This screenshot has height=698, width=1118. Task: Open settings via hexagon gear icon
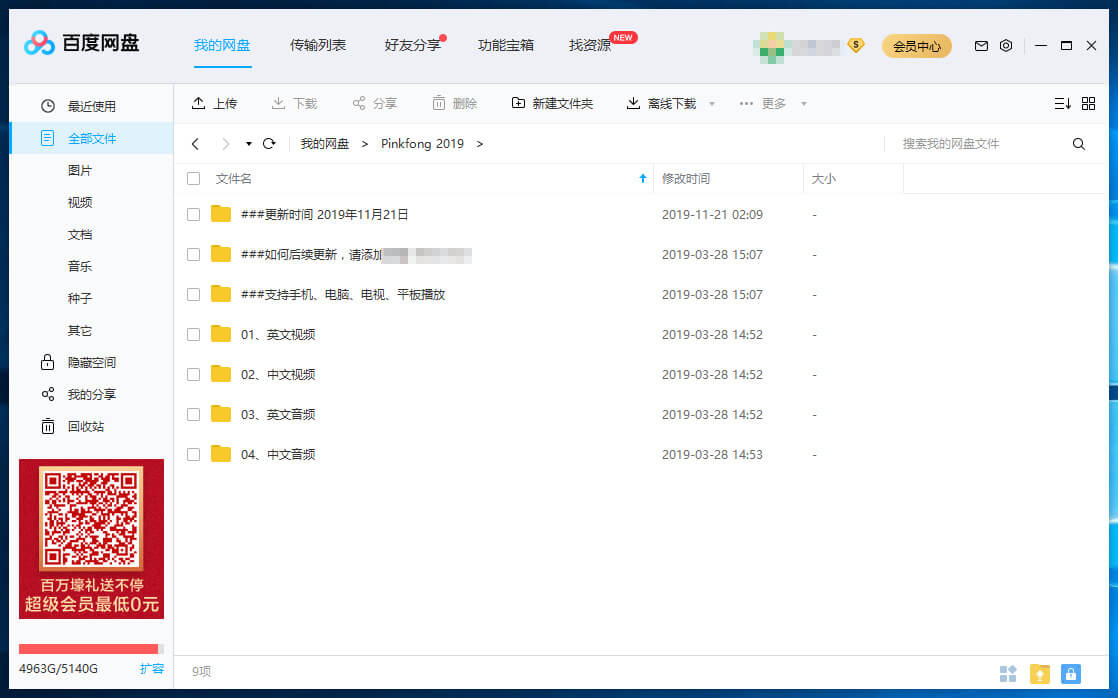click(1006, 46)
